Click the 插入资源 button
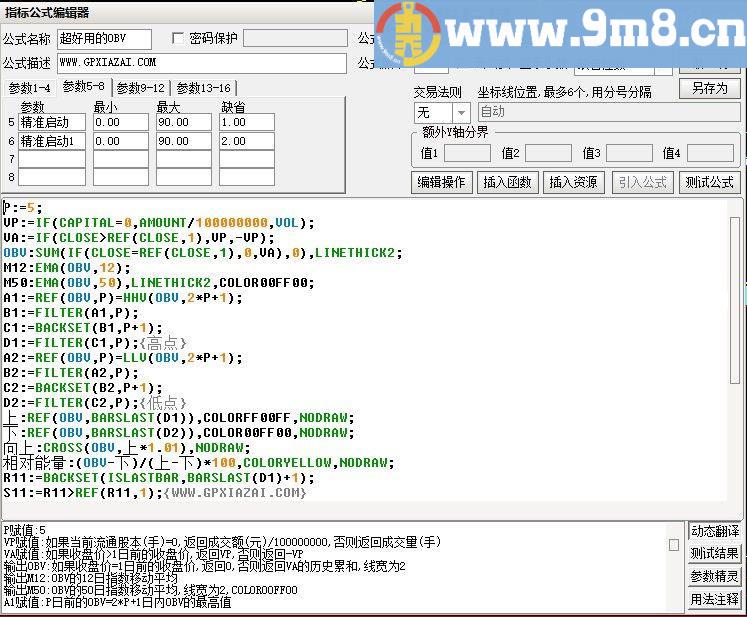 (x=574, y=182)
